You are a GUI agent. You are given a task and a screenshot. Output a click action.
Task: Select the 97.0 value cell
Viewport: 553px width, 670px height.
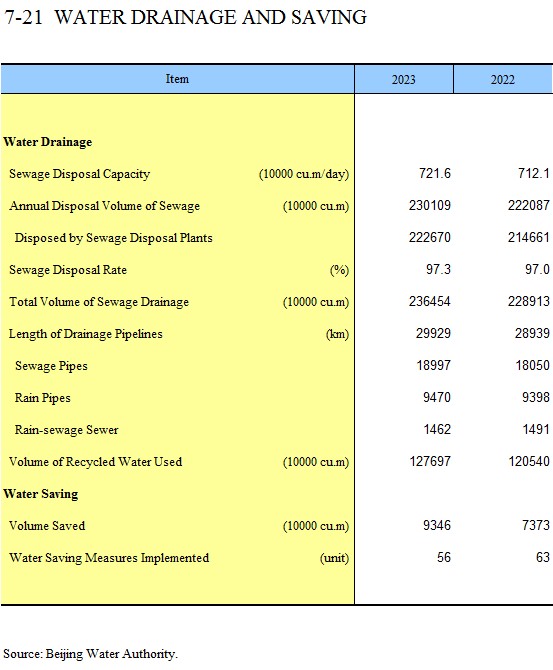point(537,269)
